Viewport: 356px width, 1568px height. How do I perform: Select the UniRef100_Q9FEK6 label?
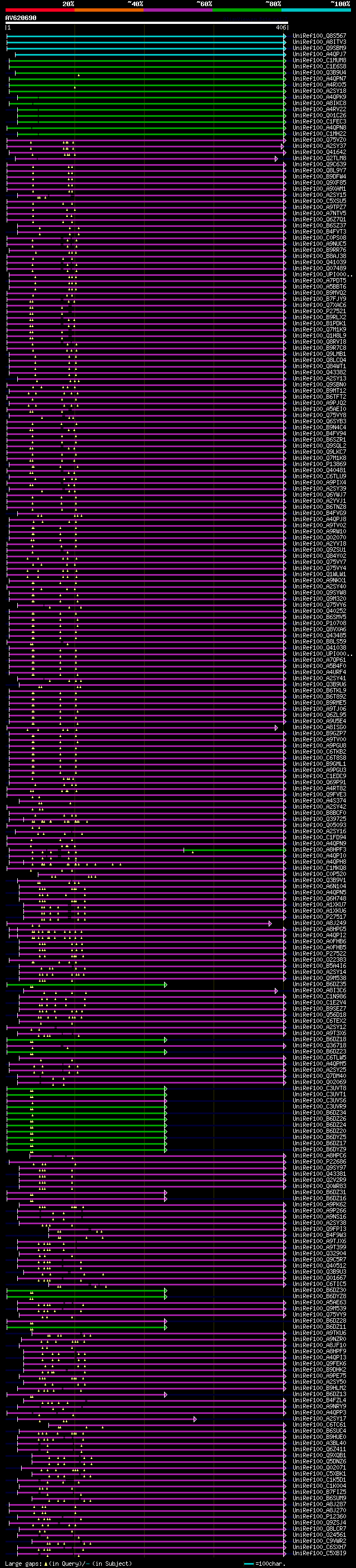click(319, 1363)
